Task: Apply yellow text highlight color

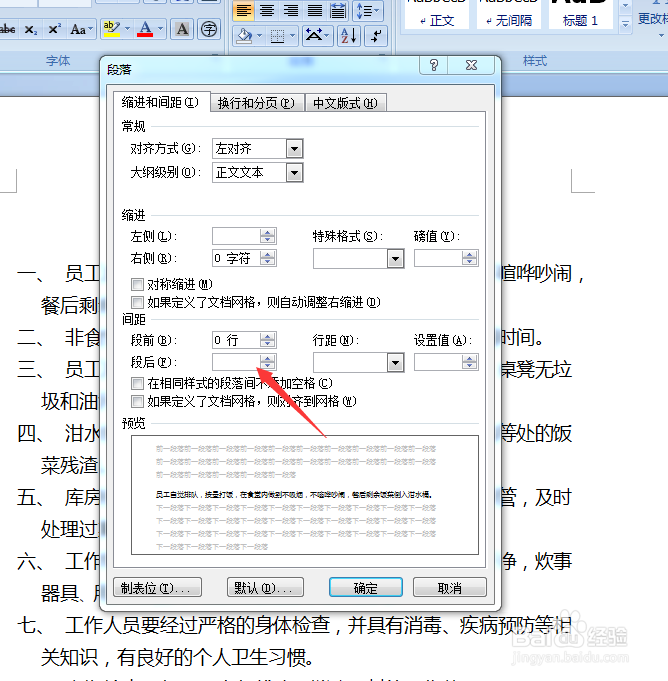Action: (112, 30)
